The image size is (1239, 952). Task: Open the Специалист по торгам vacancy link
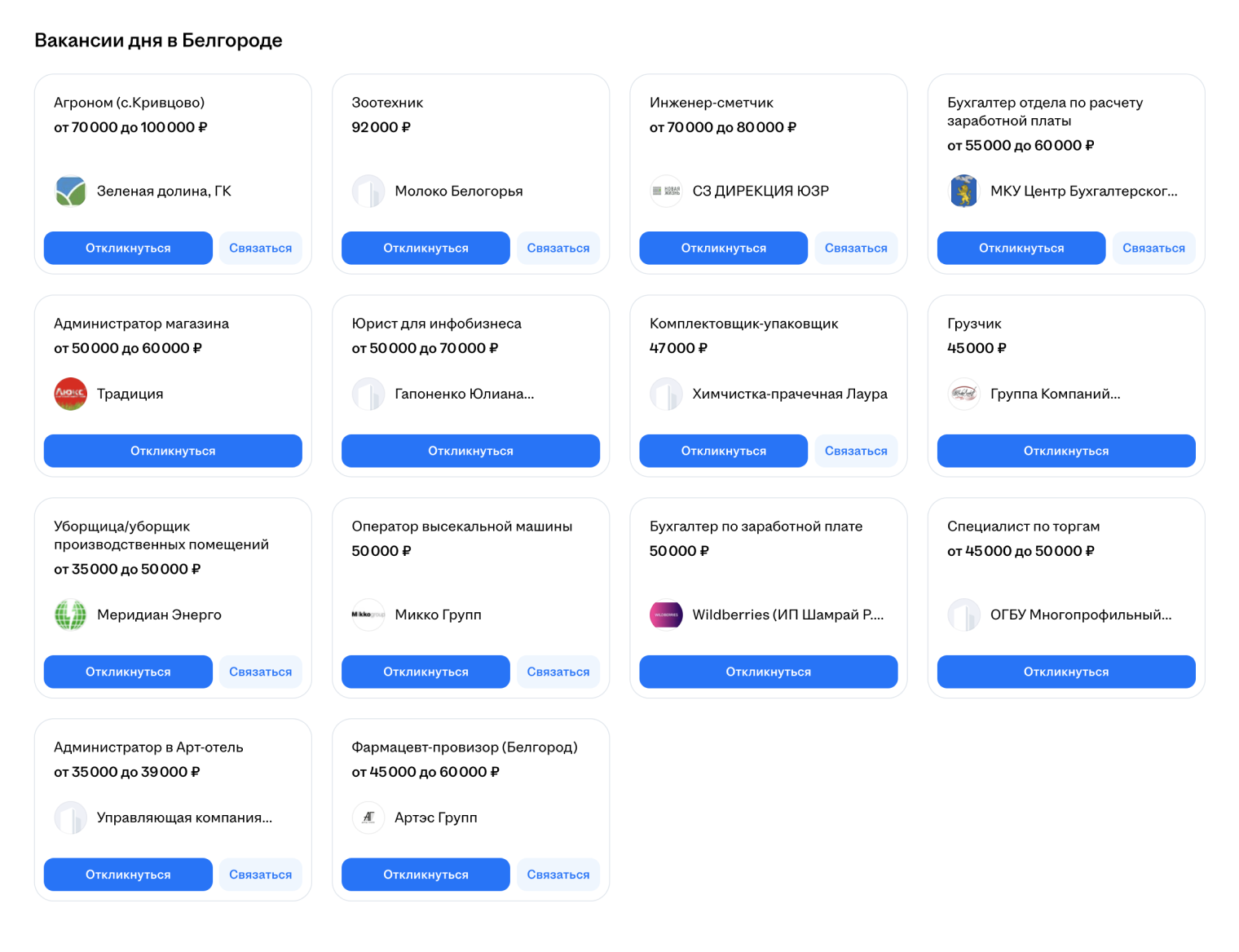pyautogui.click(x=1023, y=527)
